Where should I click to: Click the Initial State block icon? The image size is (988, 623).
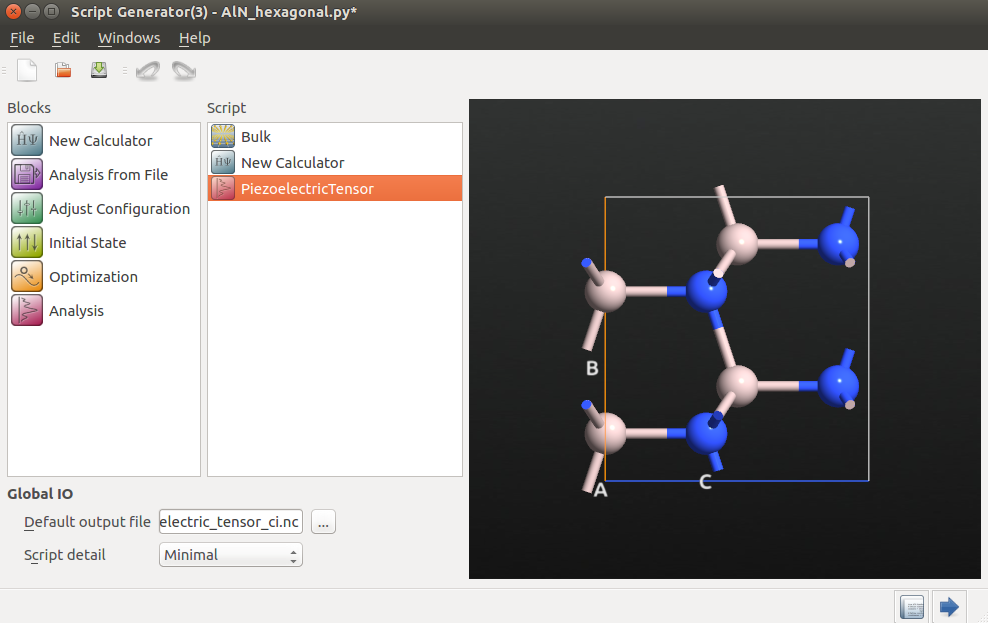[x=27, y=243]
